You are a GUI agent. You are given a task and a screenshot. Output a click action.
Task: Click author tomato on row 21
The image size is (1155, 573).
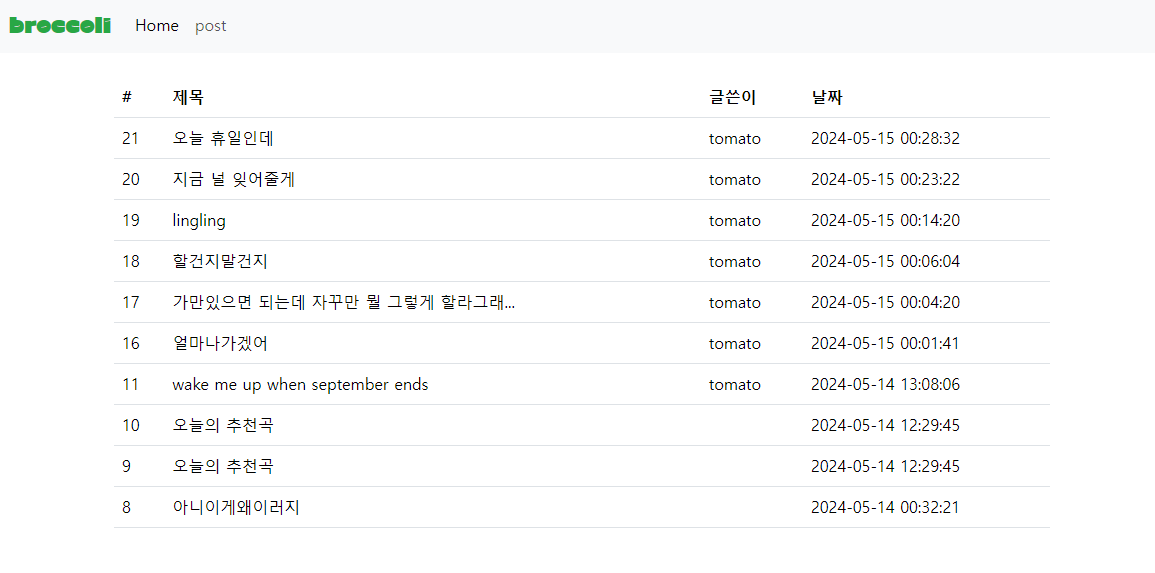point(734,138)
